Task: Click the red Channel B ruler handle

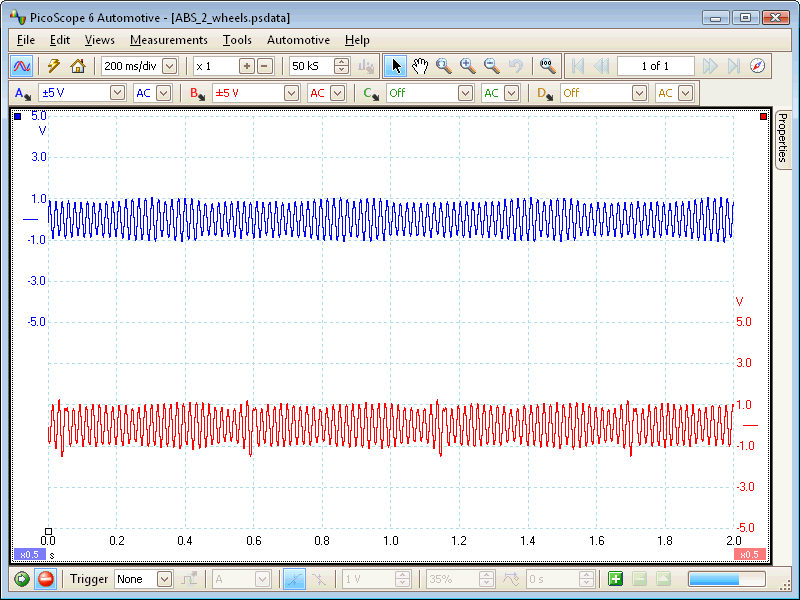Action: click(x=763, y=117)
